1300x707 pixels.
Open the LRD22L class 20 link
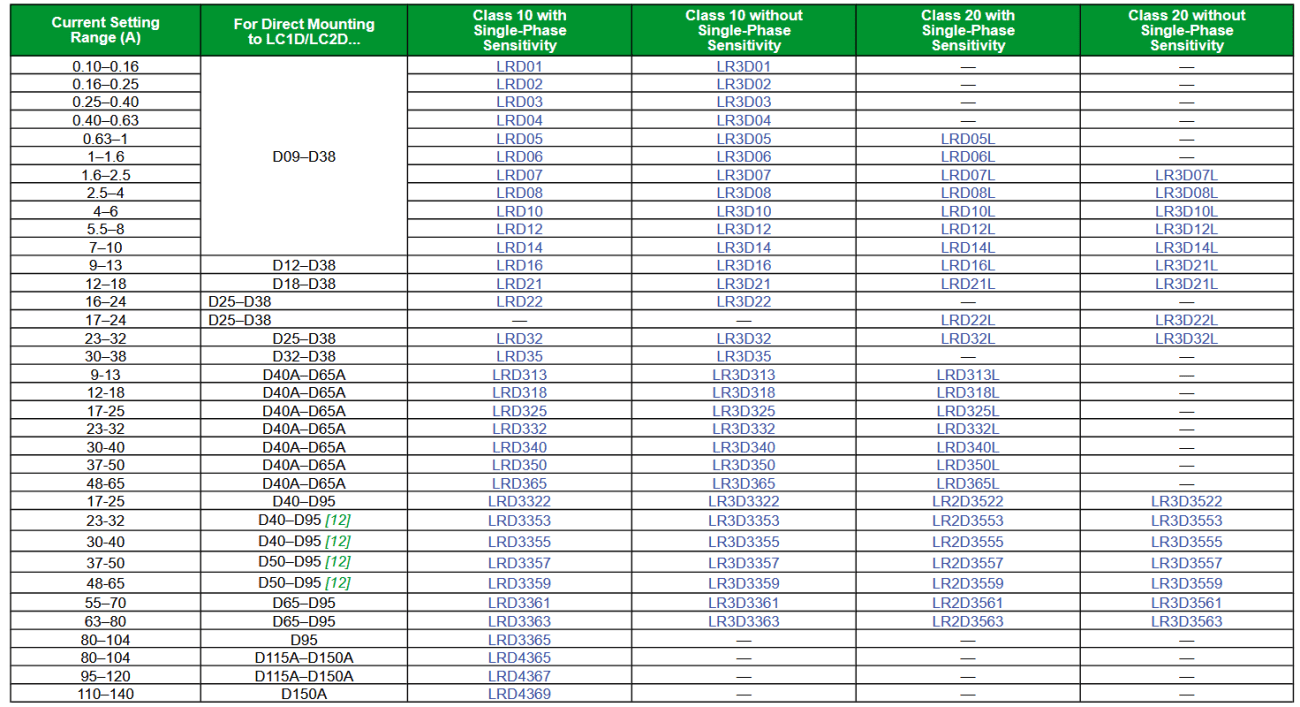click(967, 319)
